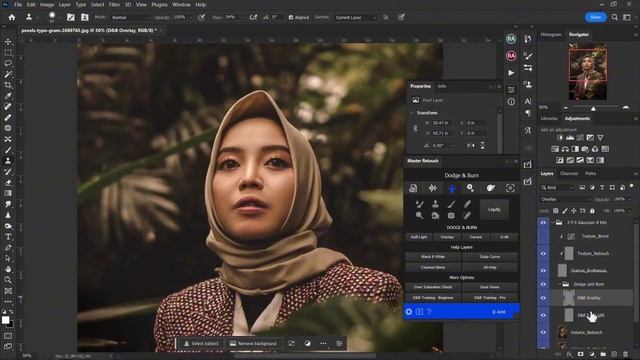Toggle the link width and height icon
Screen dimensions: 640x360
coord(415,128)
